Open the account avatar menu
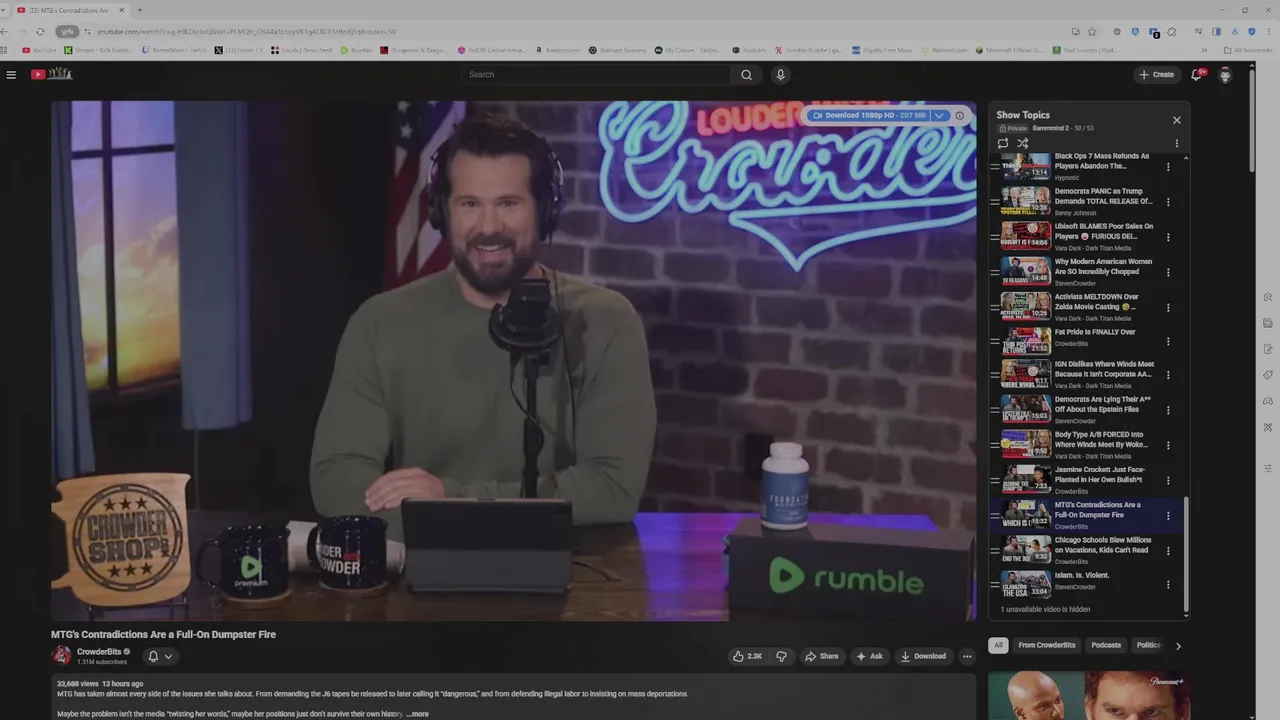The image size is (1280, 720). (x=1225, y=74)
